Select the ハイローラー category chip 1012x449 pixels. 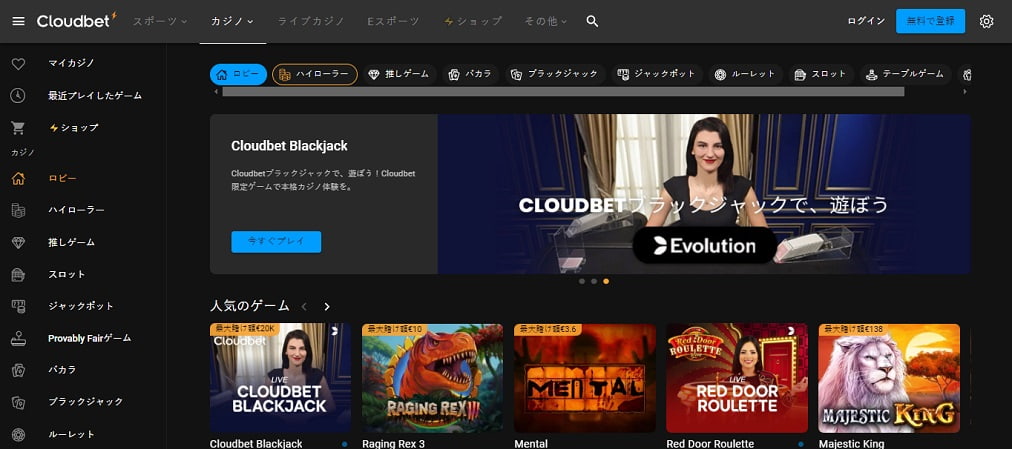coord(314,75)
